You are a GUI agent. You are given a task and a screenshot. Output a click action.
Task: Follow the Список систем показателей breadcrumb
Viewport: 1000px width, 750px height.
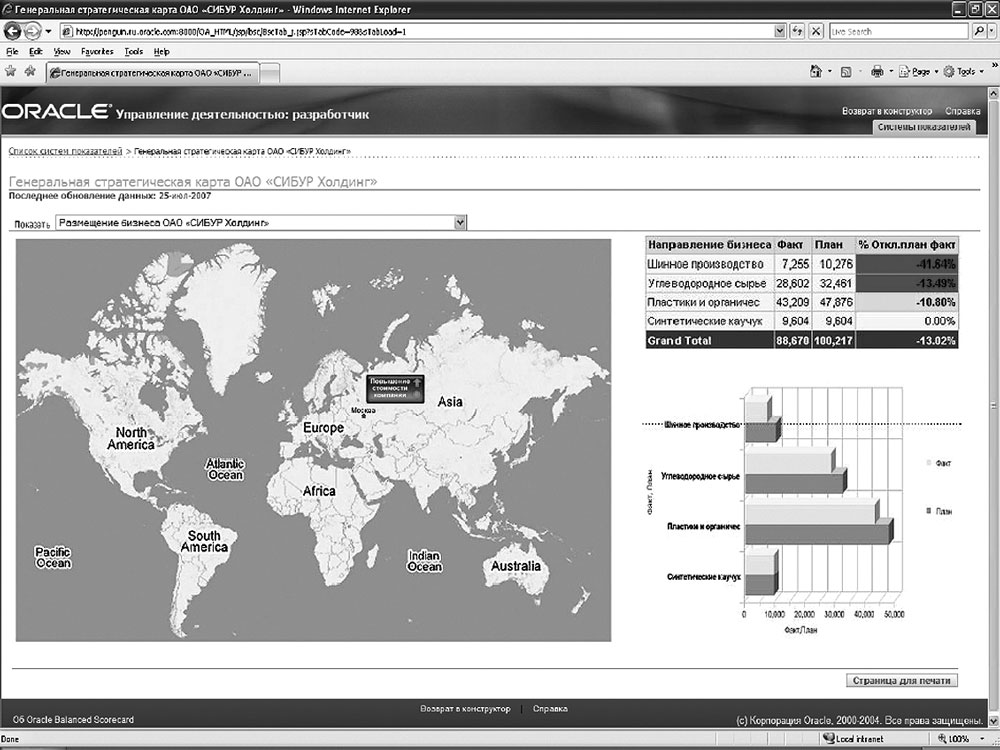pyautogui.click(x=65, y=151)
